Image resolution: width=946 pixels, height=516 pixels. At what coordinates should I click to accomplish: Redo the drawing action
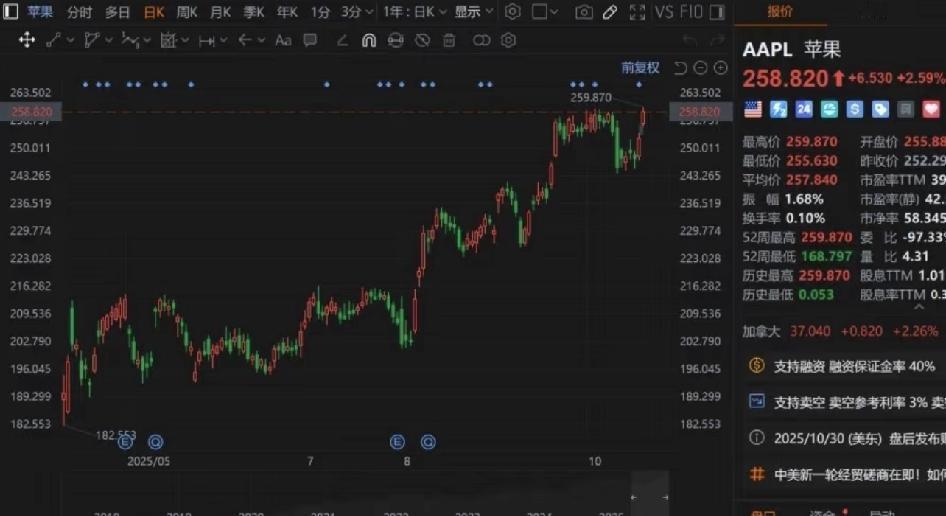coord(717,40)
